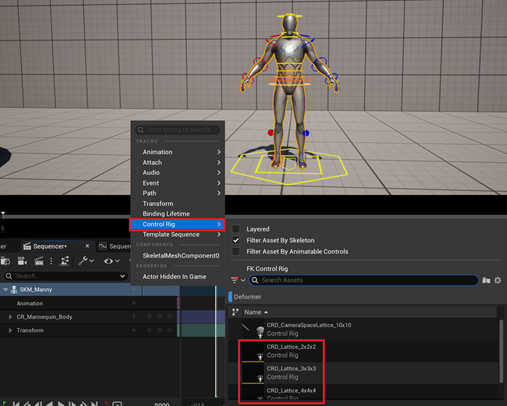Click the Sequencer toolbar icon left of the wrench
Screen dimensions: 507x406
(x=64, y=261)
